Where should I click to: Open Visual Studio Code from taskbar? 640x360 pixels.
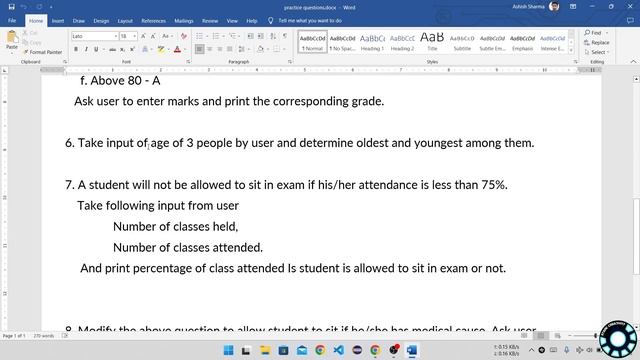click(338, 350)
